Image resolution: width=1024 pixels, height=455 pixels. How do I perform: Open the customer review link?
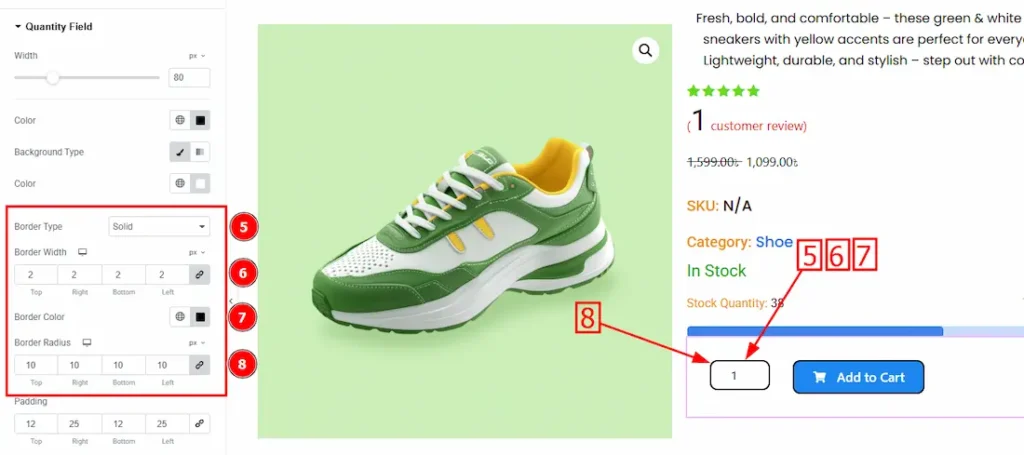click(758, 126)
